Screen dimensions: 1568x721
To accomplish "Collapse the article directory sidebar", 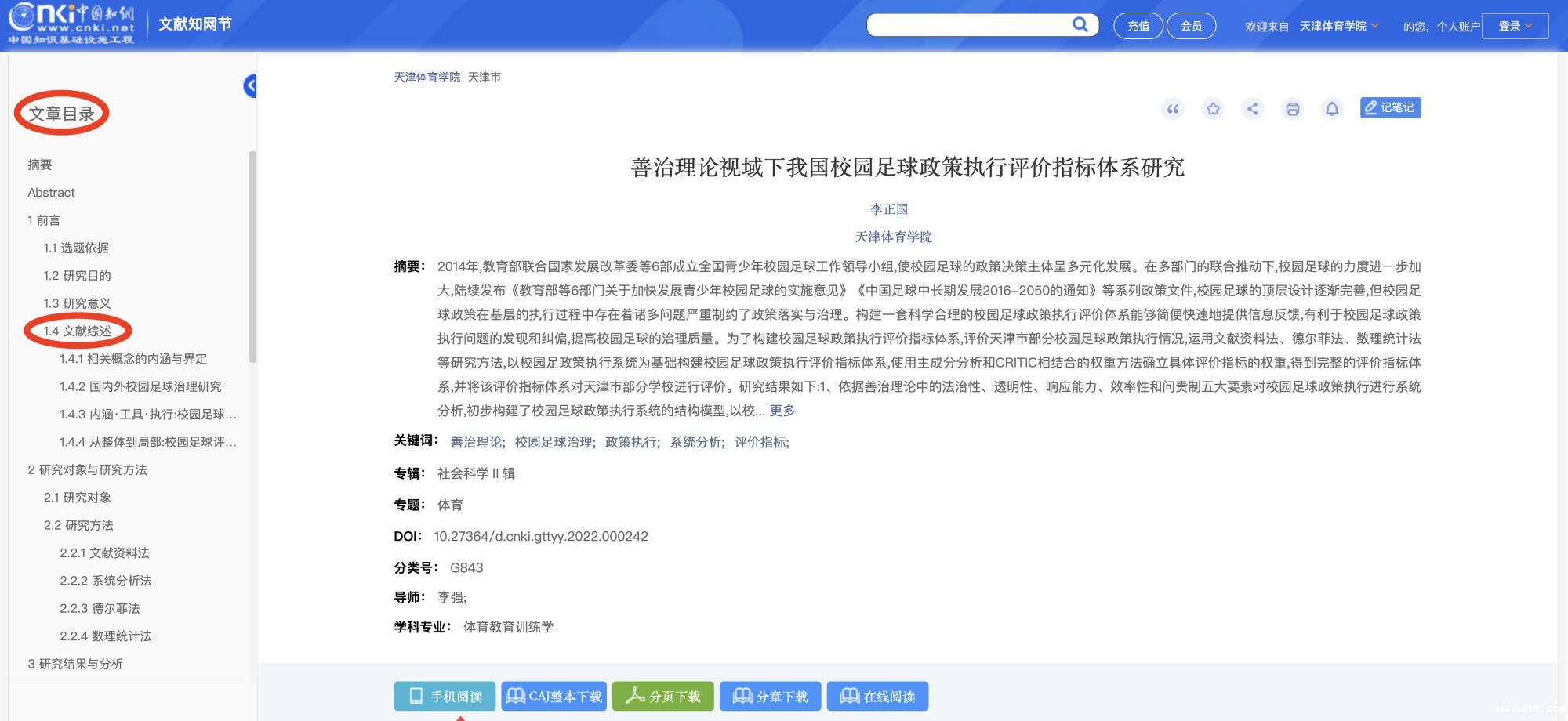I will click(251, 85).
